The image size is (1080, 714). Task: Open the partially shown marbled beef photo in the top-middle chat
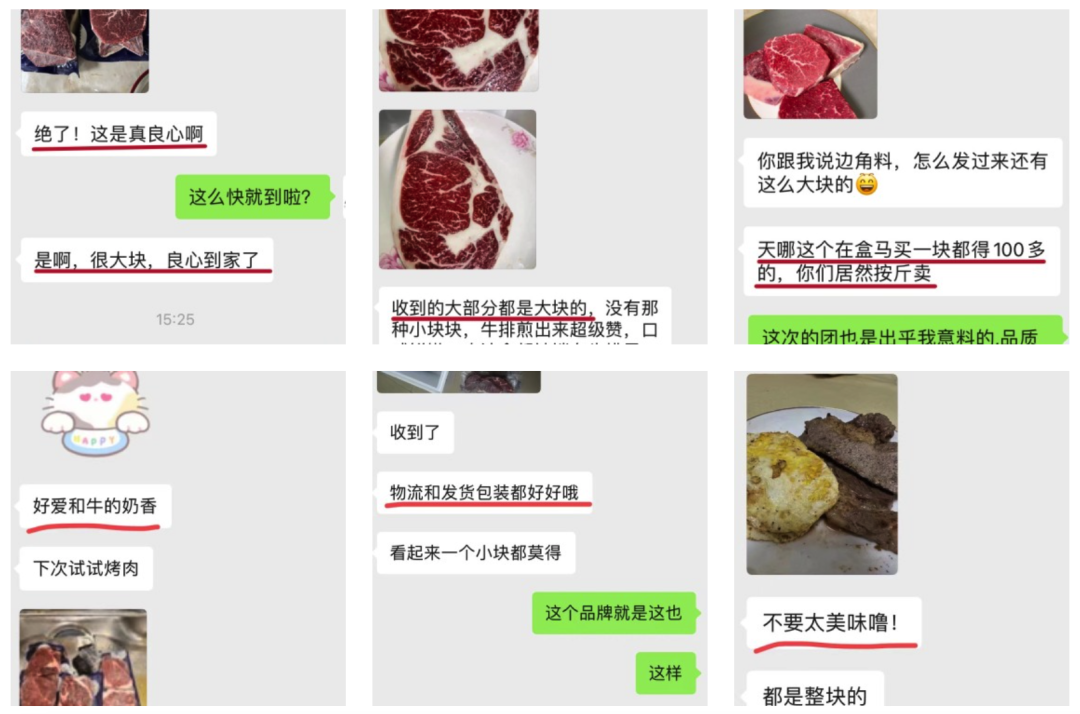459,50
